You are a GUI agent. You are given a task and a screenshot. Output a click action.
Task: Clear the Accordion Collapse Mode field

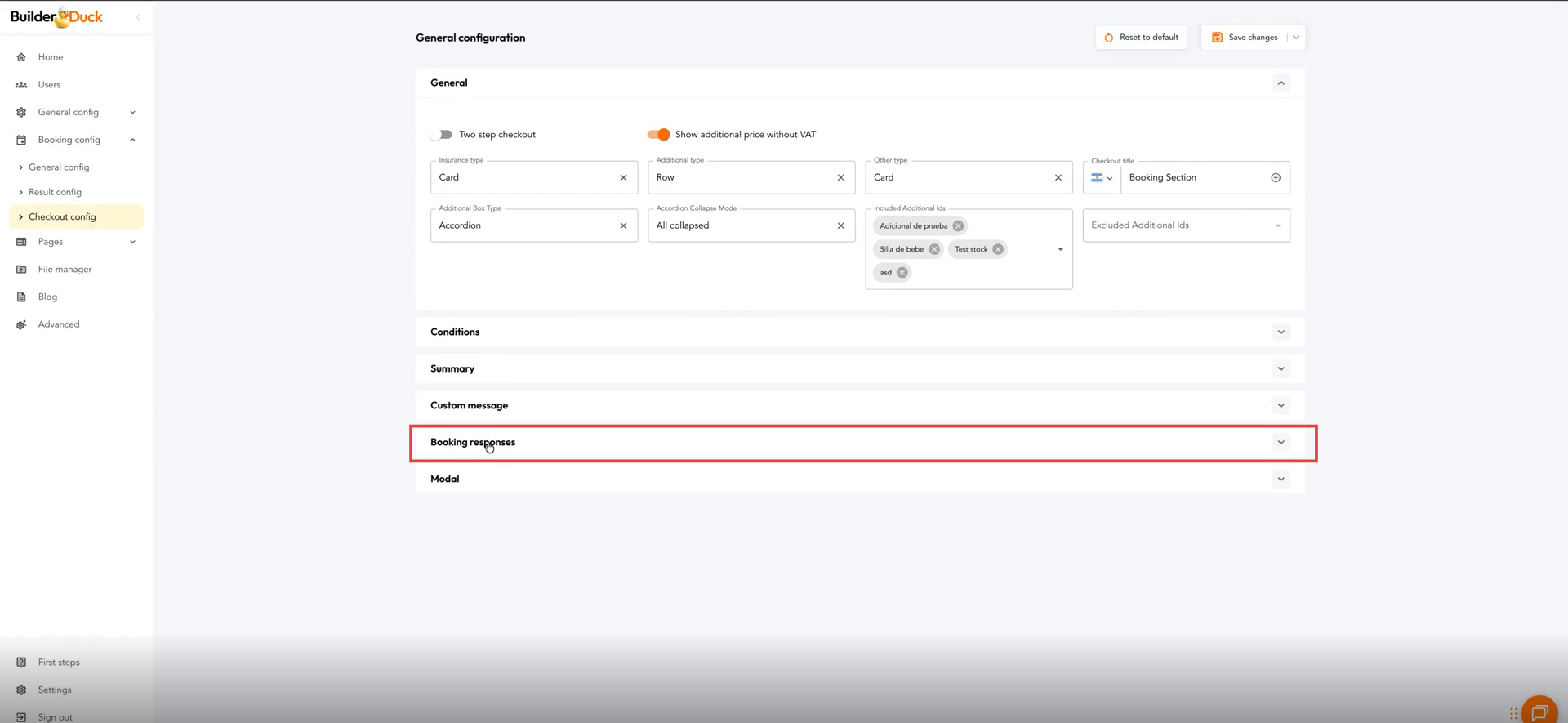(840, 225)
